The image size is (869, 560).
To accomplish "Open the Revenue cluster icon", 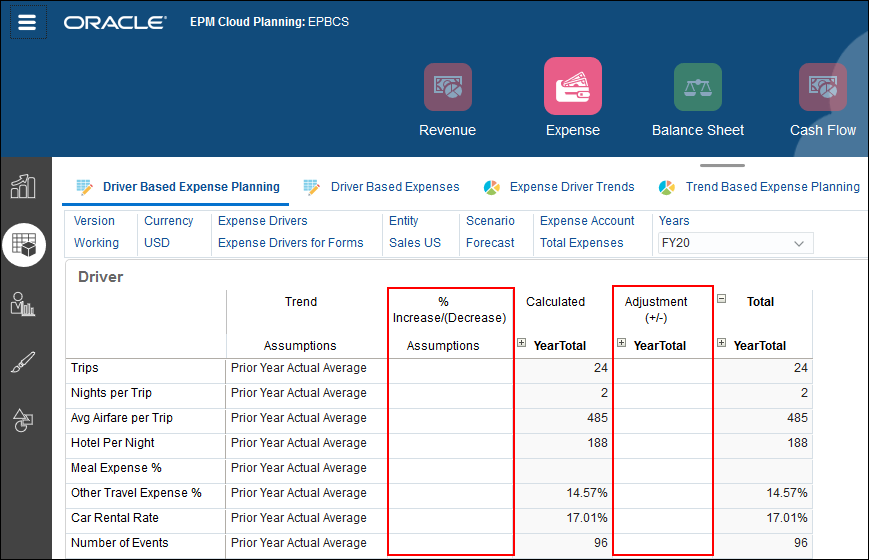I will pyautogui.click(x=448, y=87).
